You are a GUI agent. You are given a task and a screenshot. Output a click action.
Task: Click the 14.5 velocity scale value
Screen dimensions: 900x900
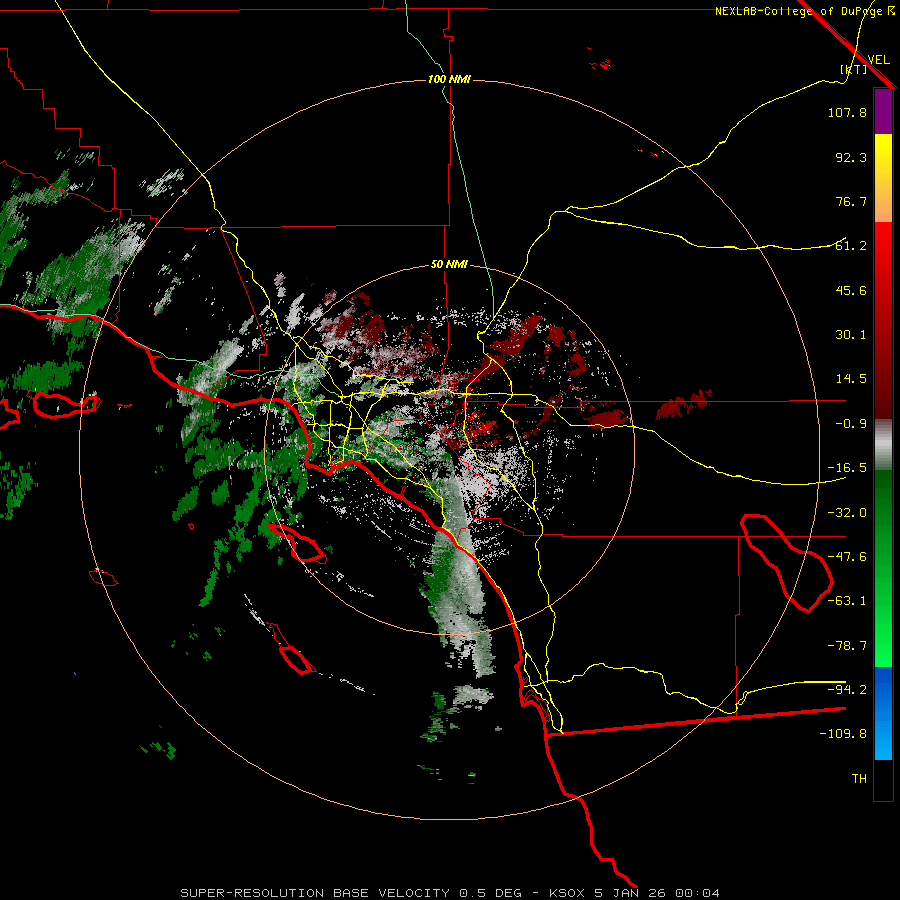pyautogui.click(x=851, y=379)
